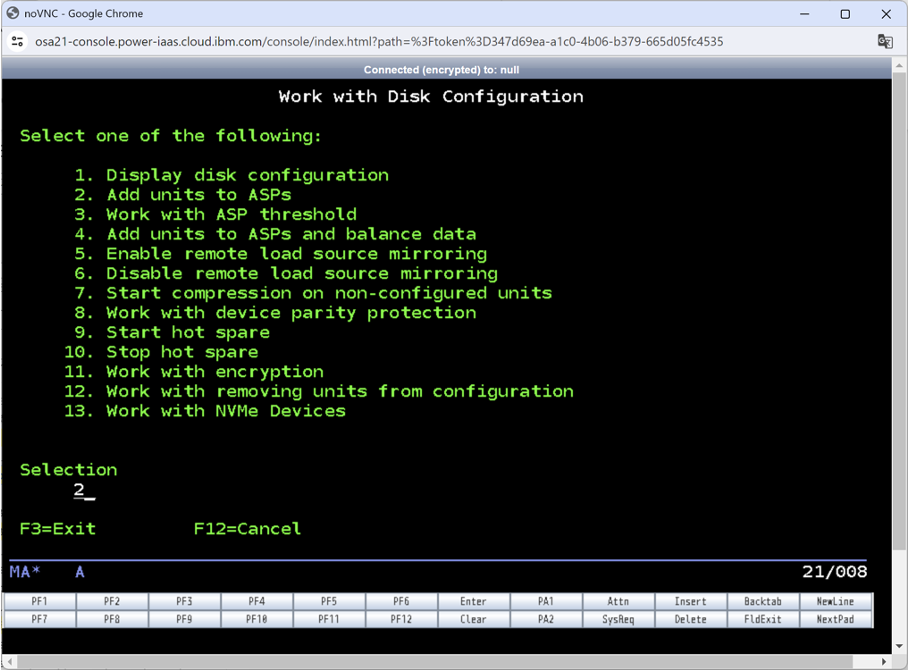Click the PF5 keypad button
Viewport: 908px width, 670px height.
point(329,601)
